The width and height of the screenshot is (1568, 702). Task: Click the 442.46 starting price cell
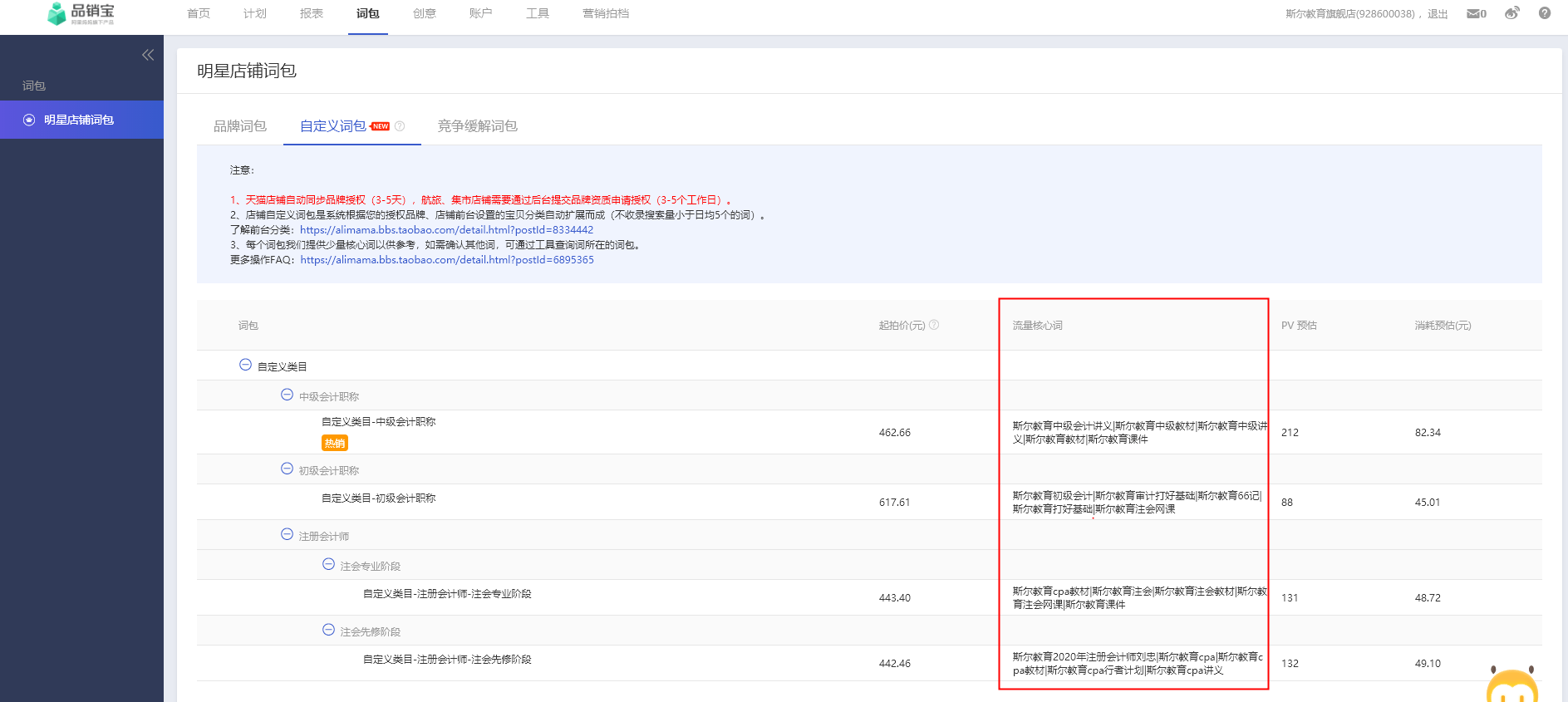tap(895, 664)
